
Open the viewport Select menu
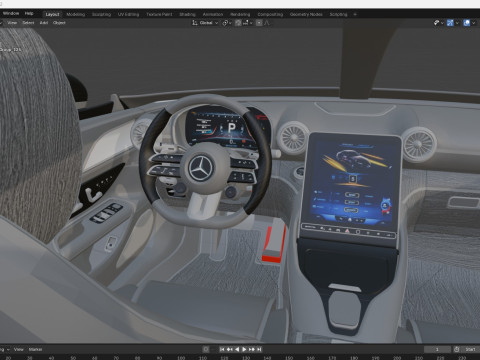28,23
